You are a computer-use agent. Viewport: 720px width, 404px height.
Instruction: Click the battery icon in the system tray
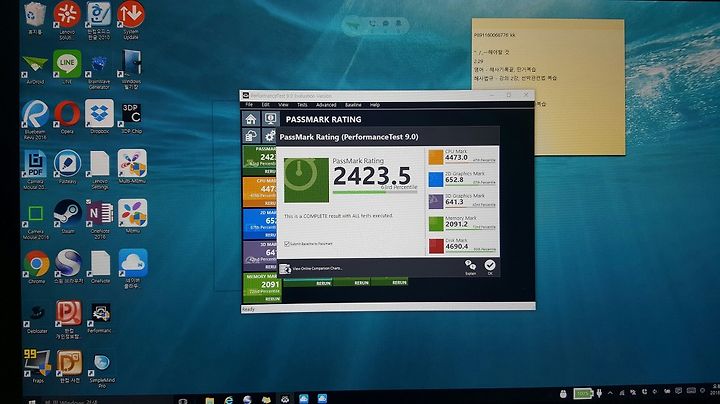point(582,393)
